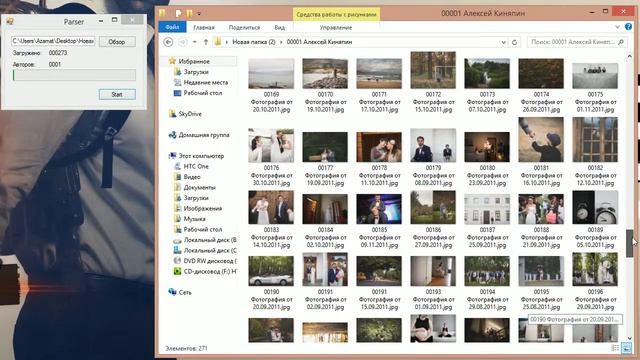Go up one folder level arrow

pyautogui.click(x=206, y=42)
